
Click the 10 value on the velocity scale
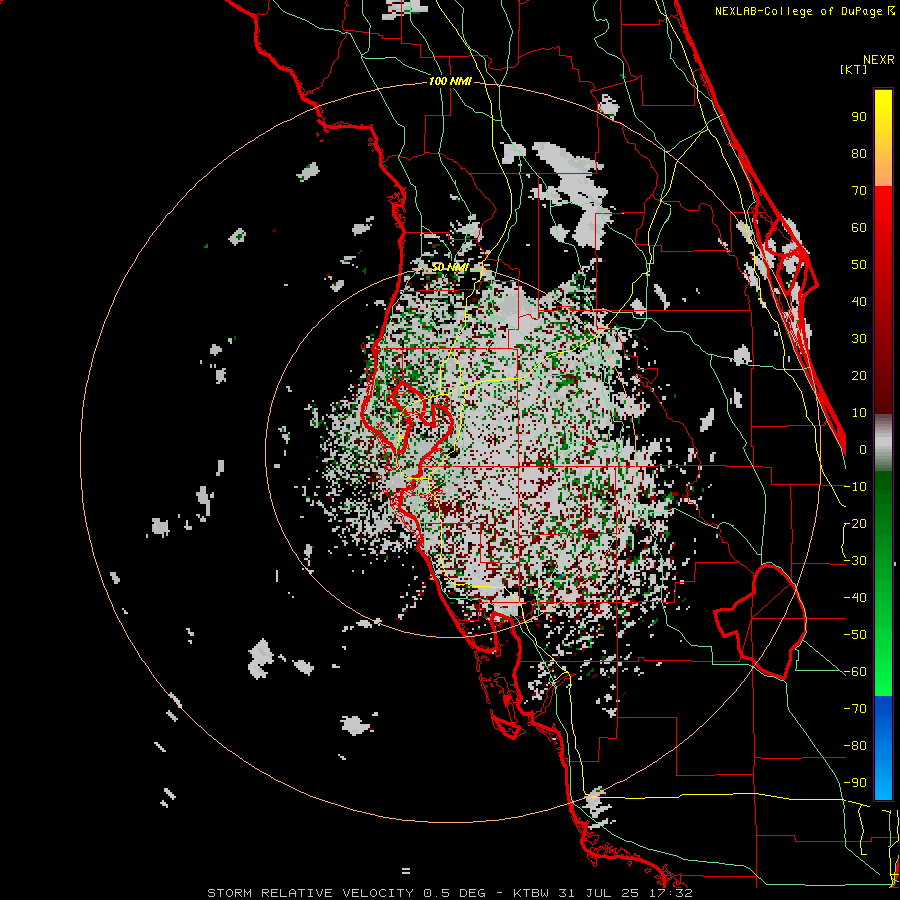859,413
